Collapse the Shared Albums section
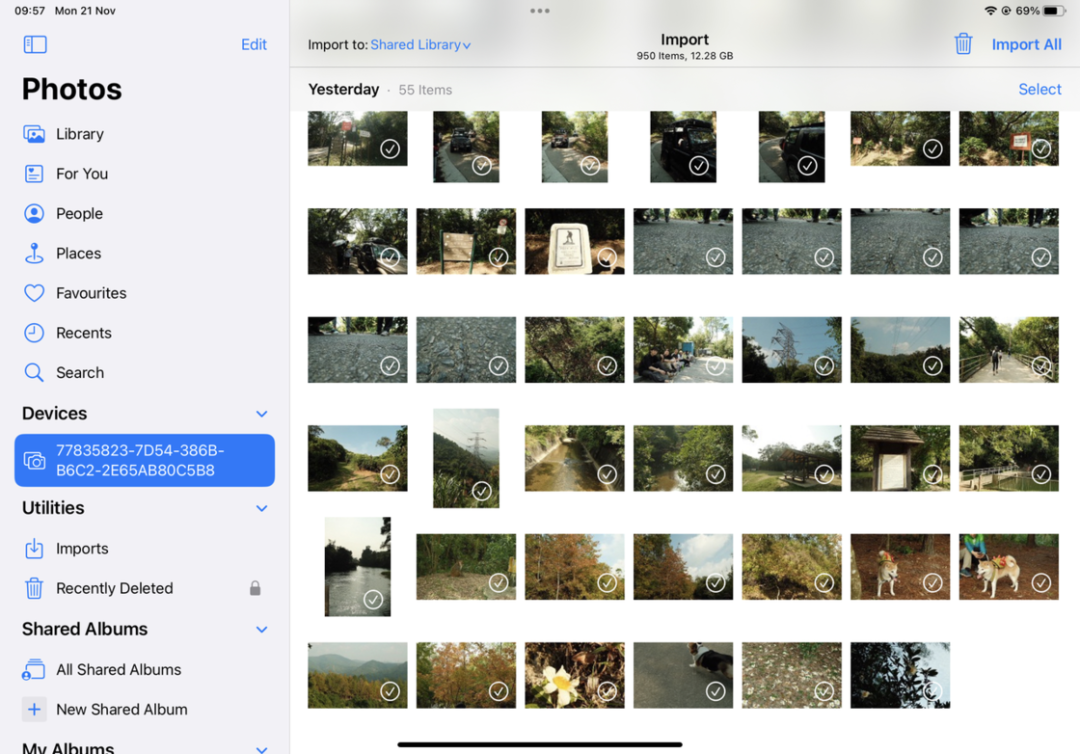The width and height of the screenshot is (1080, 754). (x=261, y=629)
